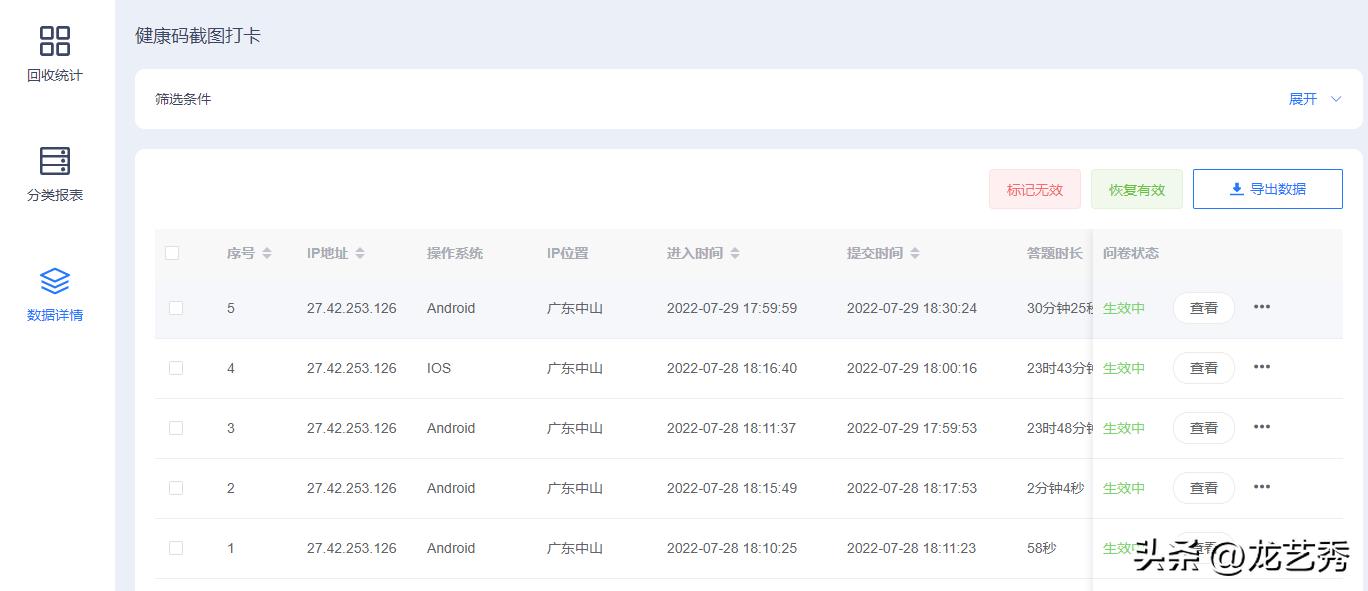This screenshot has height=591, width=1368.
Task: Click submit time 2022-07-29 18:00:16
Action: 912,368
